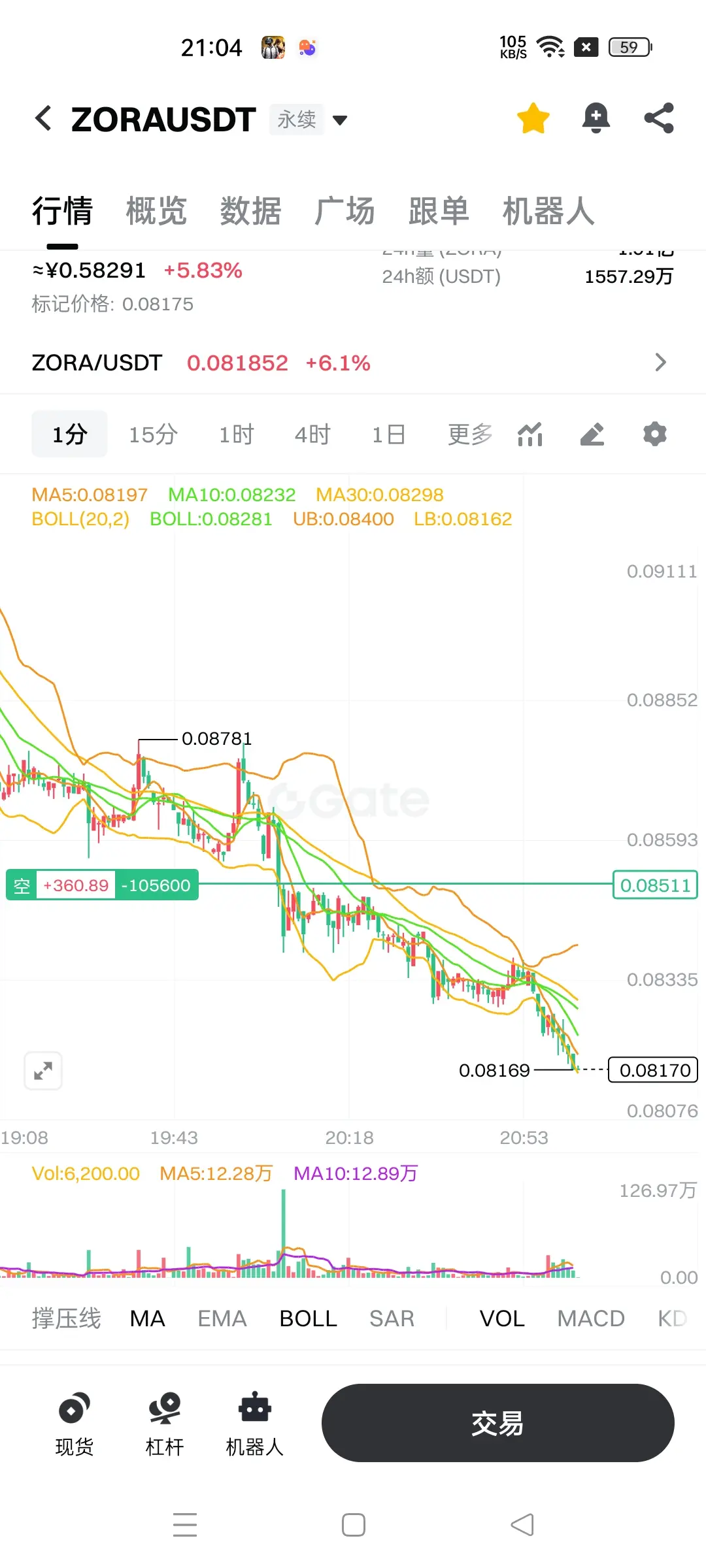Go back using the top-left arrow
This screenshot has height=1568, width=706.
pyautogui.click(x=43, y=118)
